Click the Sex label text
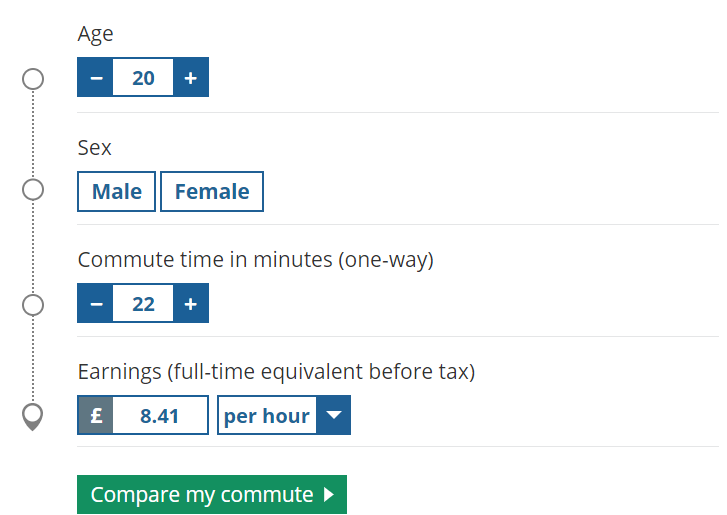Image resolution: width=727 pixels, height=515 pixels. 95,148
